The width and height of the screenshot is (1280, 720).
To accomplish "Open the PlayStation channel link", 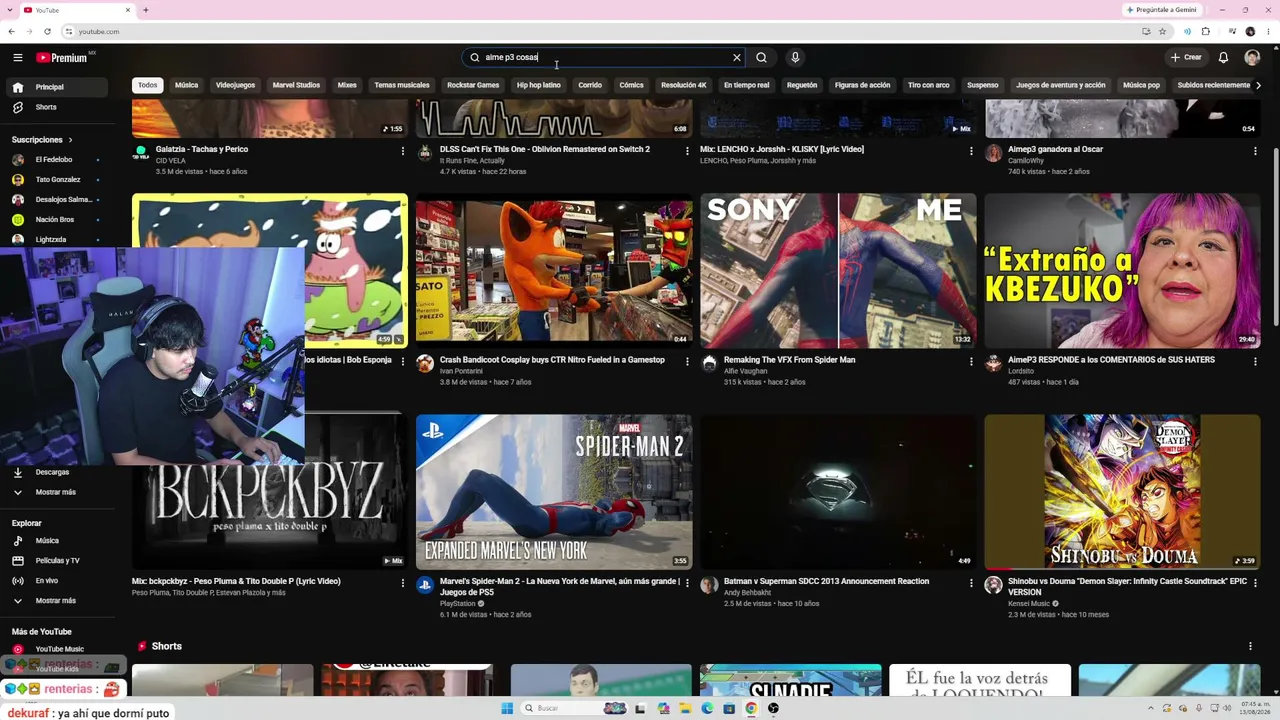I will point(458,604).
